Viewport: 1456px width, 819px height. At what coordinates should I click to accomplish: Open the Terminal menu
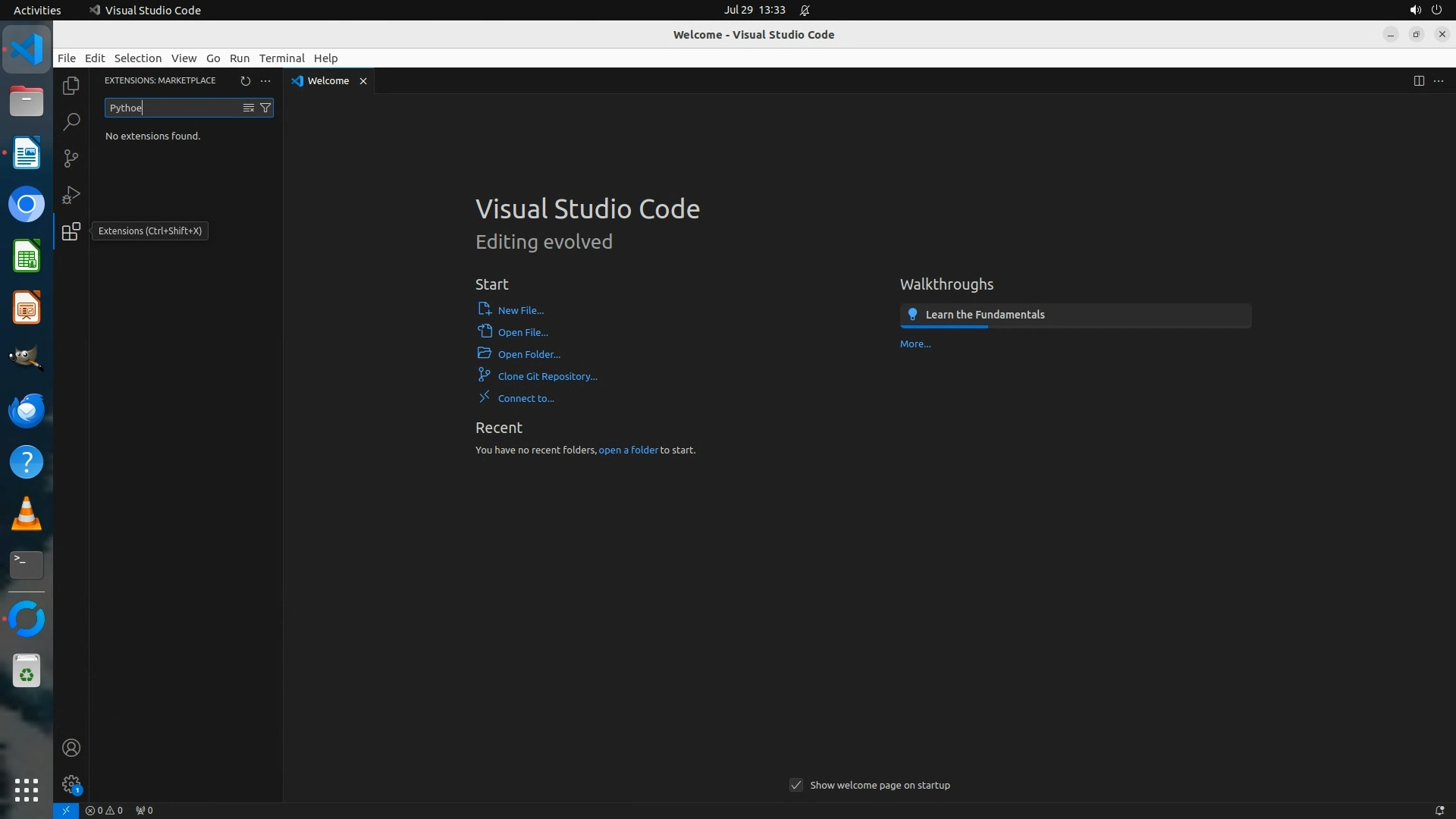[x=281, y=58]
